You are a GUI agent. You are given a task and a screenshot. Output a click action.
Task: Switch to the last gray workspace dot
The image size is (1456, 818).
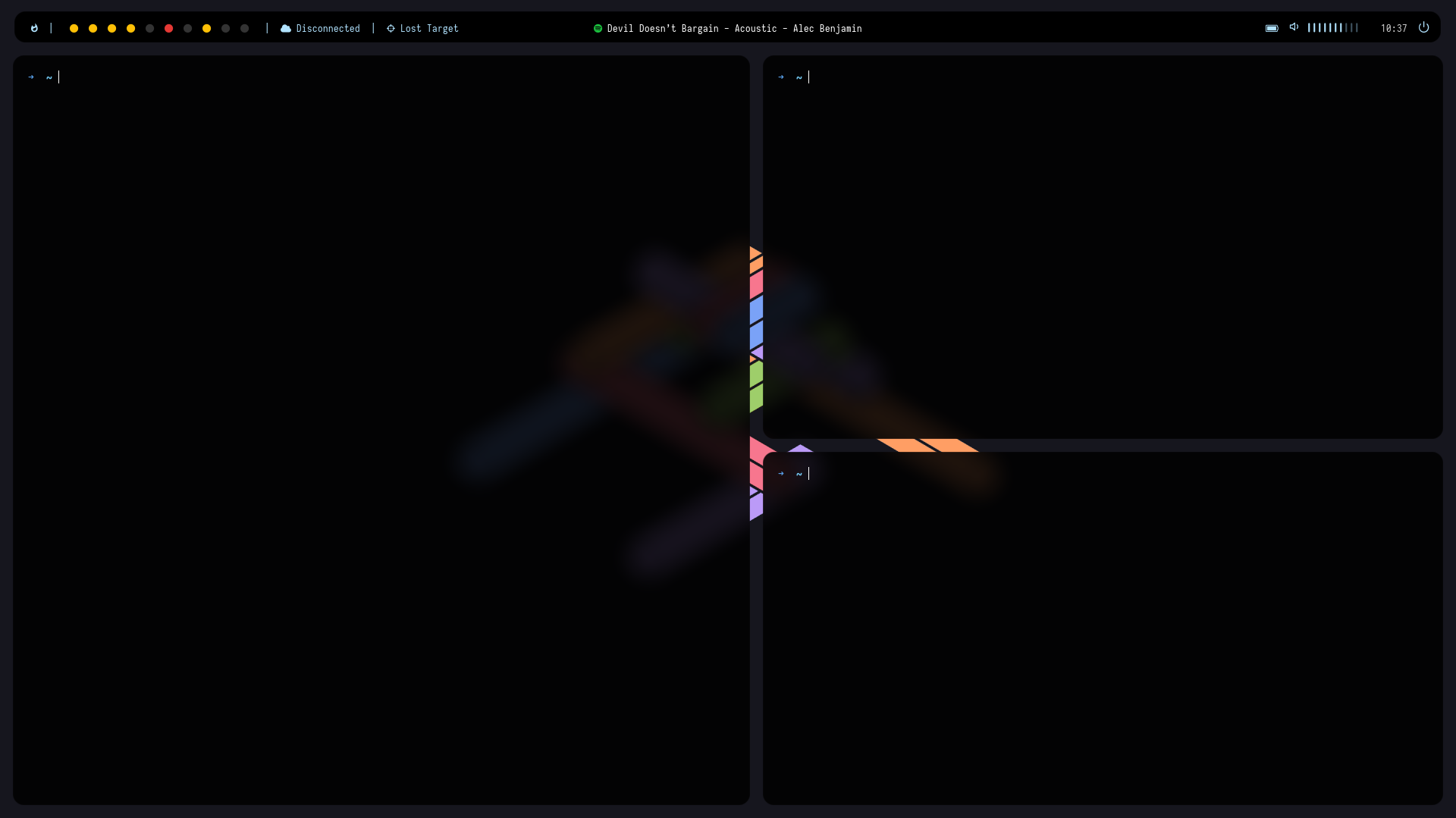click(244, 28)
